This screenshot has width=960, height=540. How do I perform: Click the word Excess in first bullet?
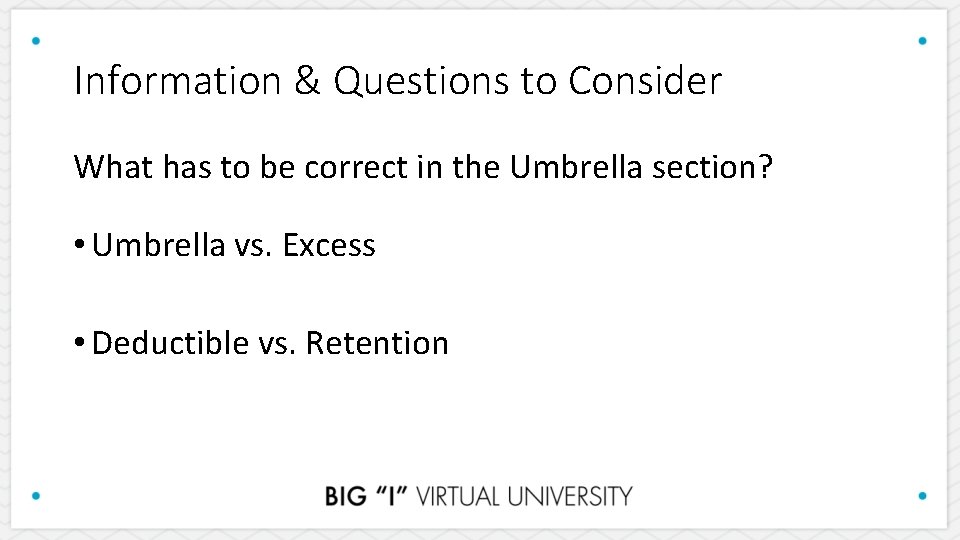click(x=329, y=245)
